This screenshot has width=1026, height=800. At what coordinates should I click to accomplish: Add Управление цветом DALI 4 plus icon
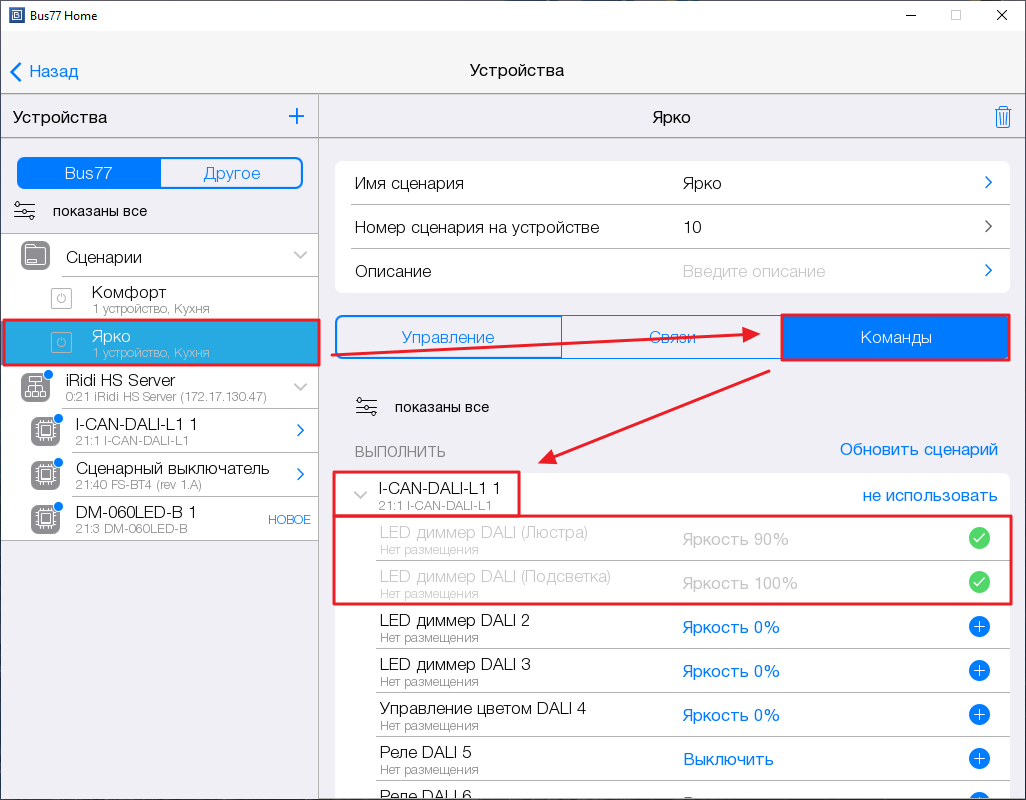point(979,715)
